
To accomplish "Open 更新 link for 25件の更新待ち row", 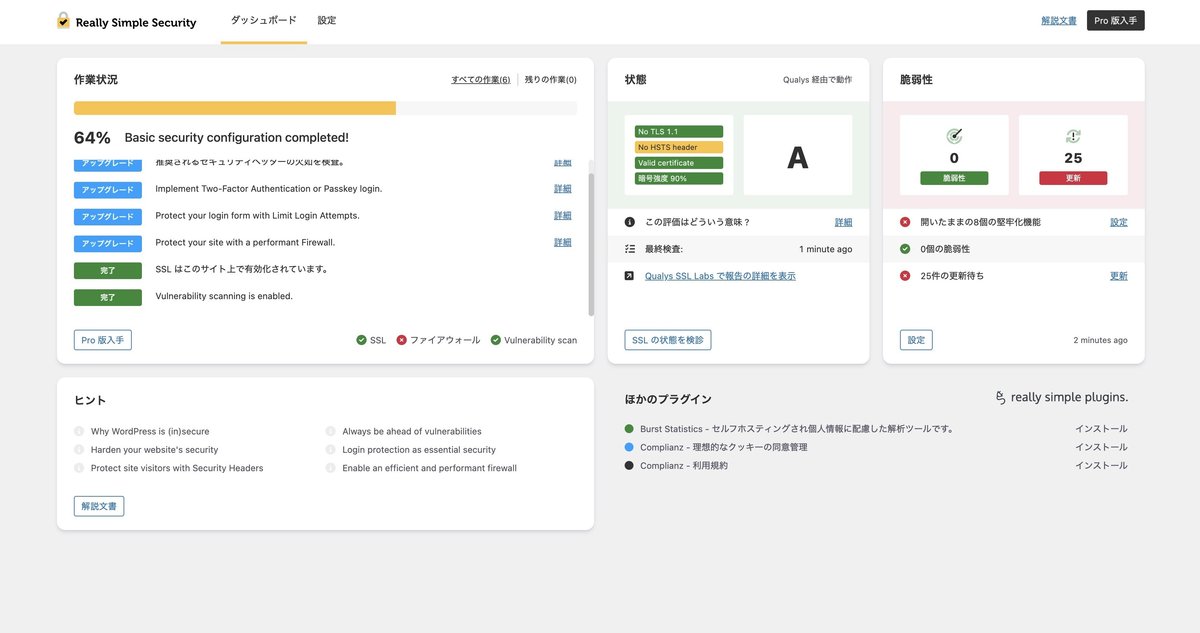I will (x=1119, y=276).
